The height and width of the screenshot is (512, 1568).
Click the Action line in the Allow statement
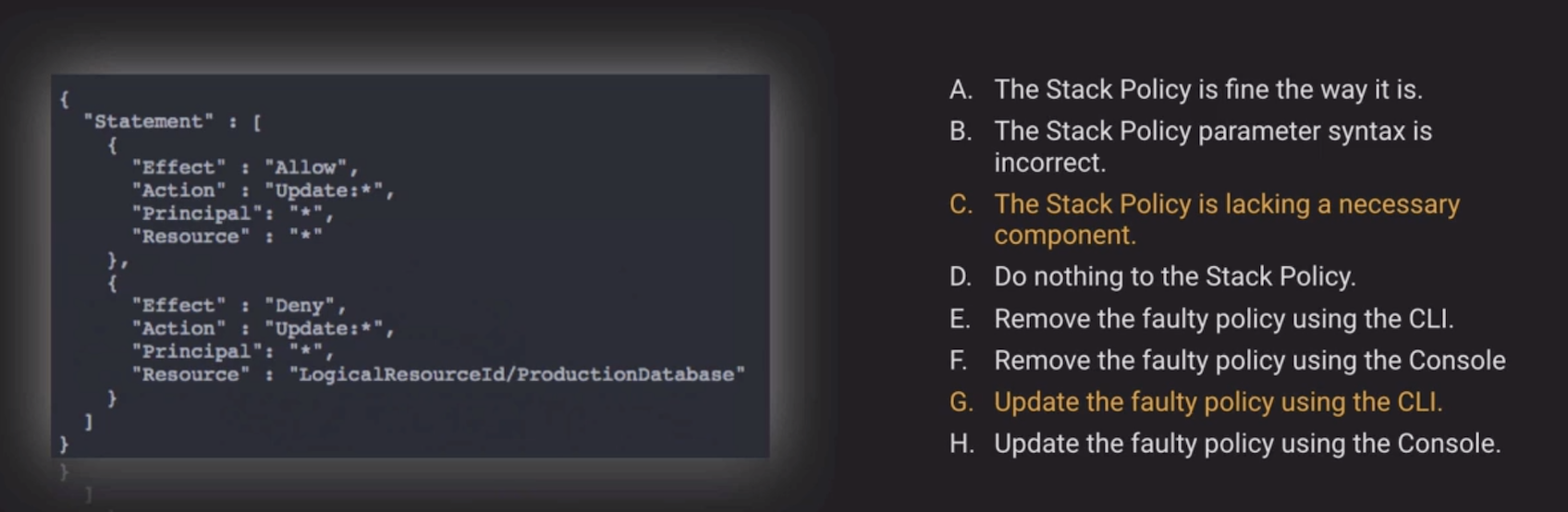coord(263,190)
